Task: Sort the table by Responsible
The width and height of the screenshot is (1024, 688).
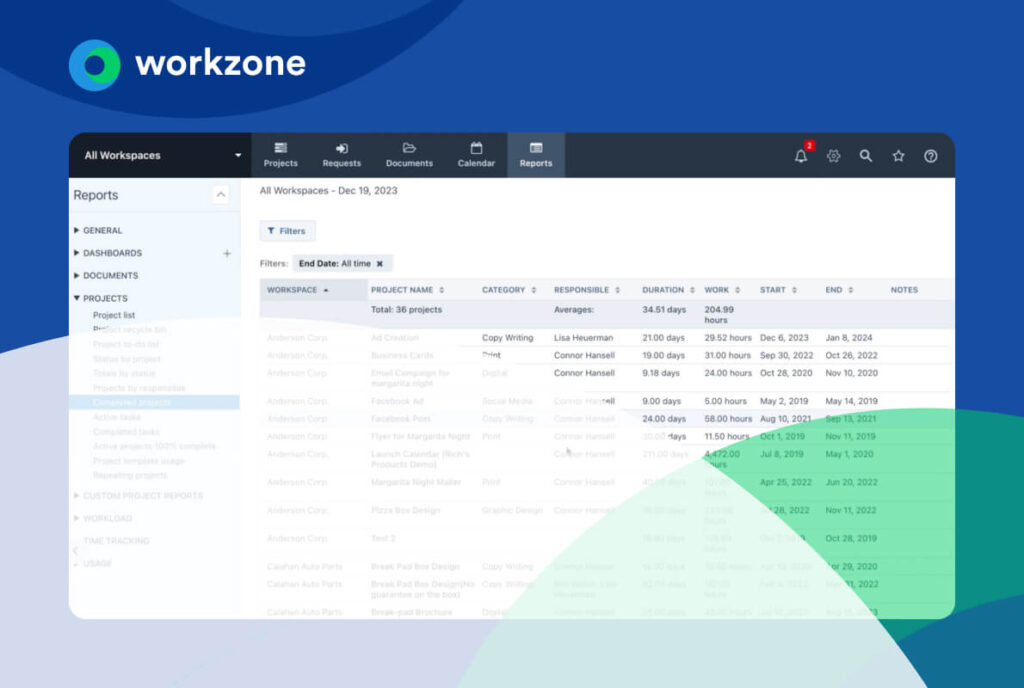Action: click(586, 290)
